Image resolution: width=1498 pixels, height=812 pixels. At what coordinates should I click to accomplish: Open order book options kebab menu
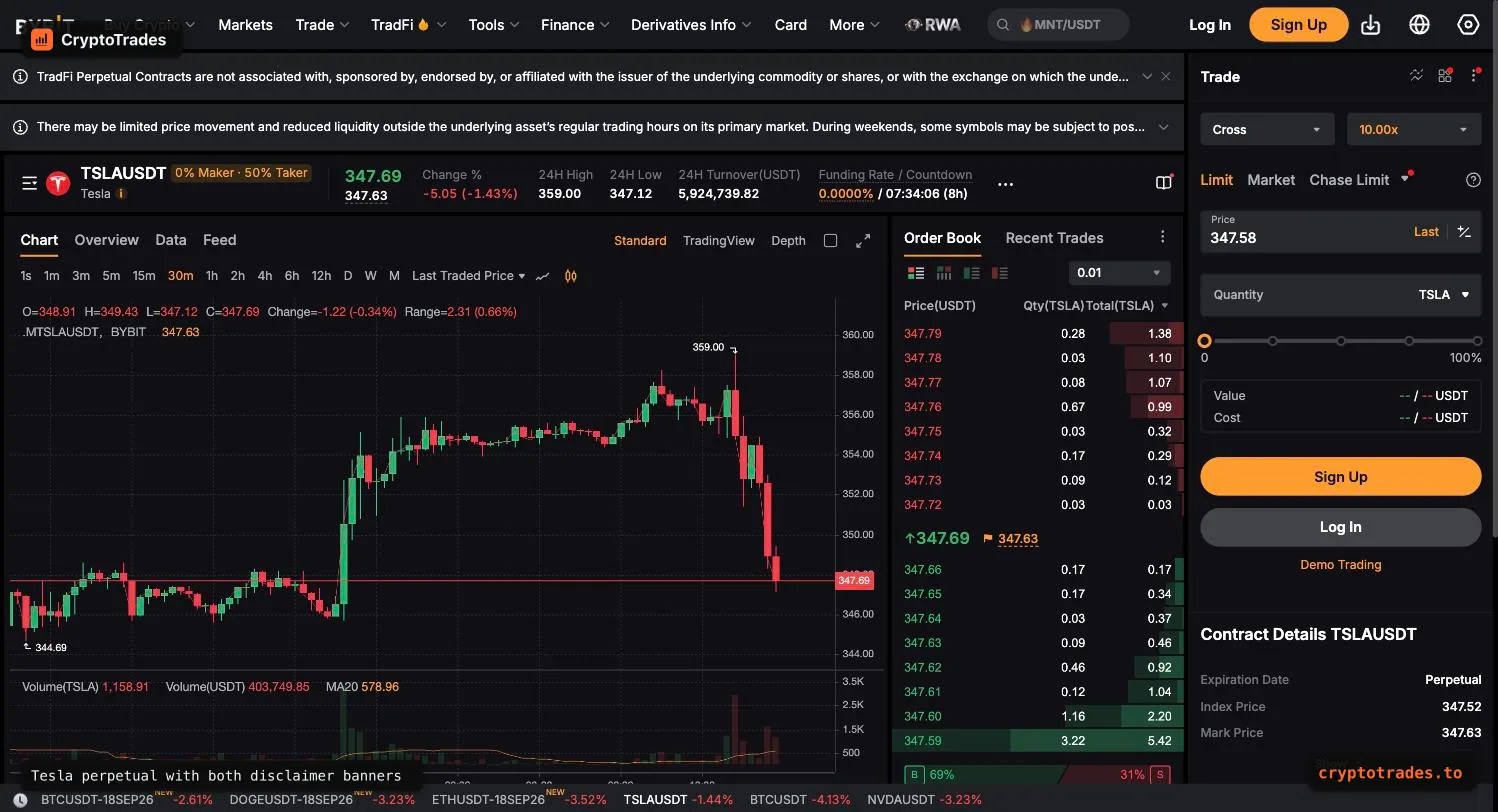coord(1162,237)
